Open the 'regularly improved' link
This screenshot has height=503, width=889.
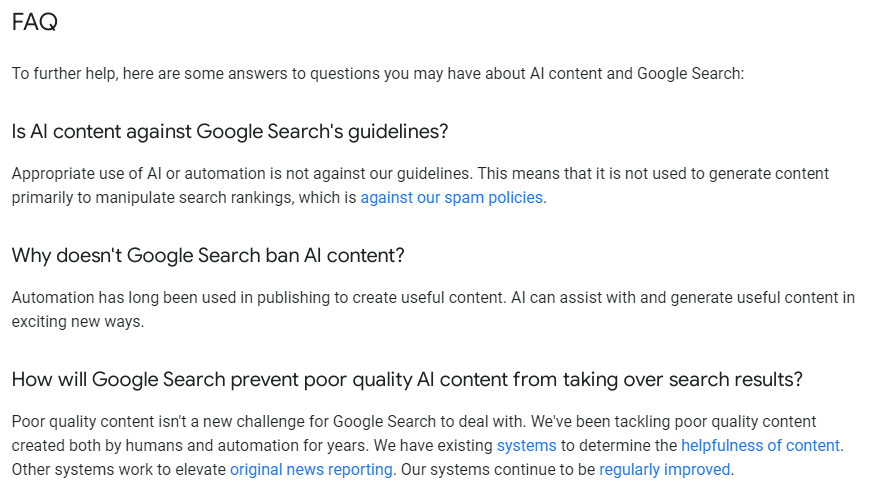664,470
